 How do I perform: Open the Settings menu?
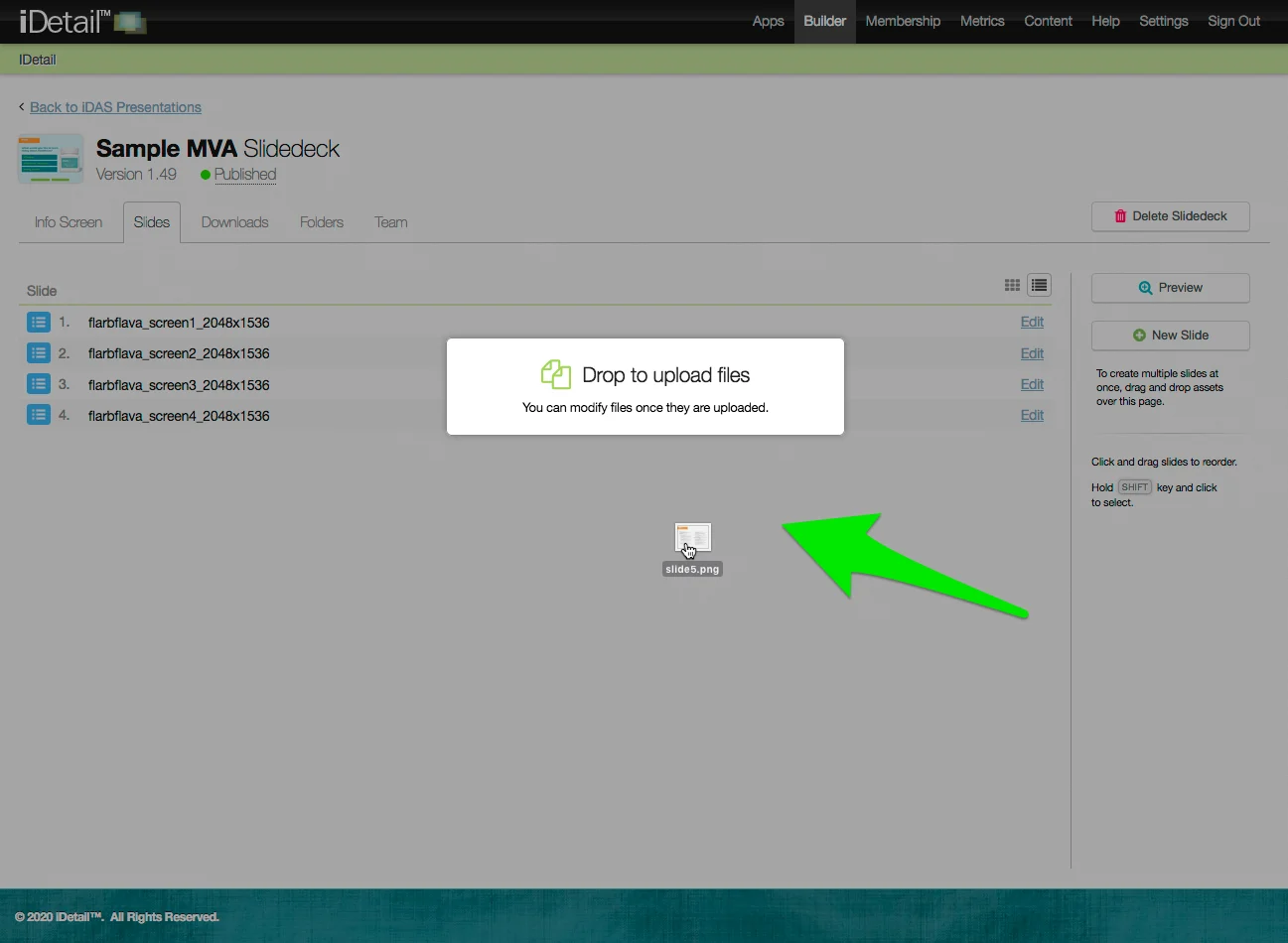(x=1164, y=21)
